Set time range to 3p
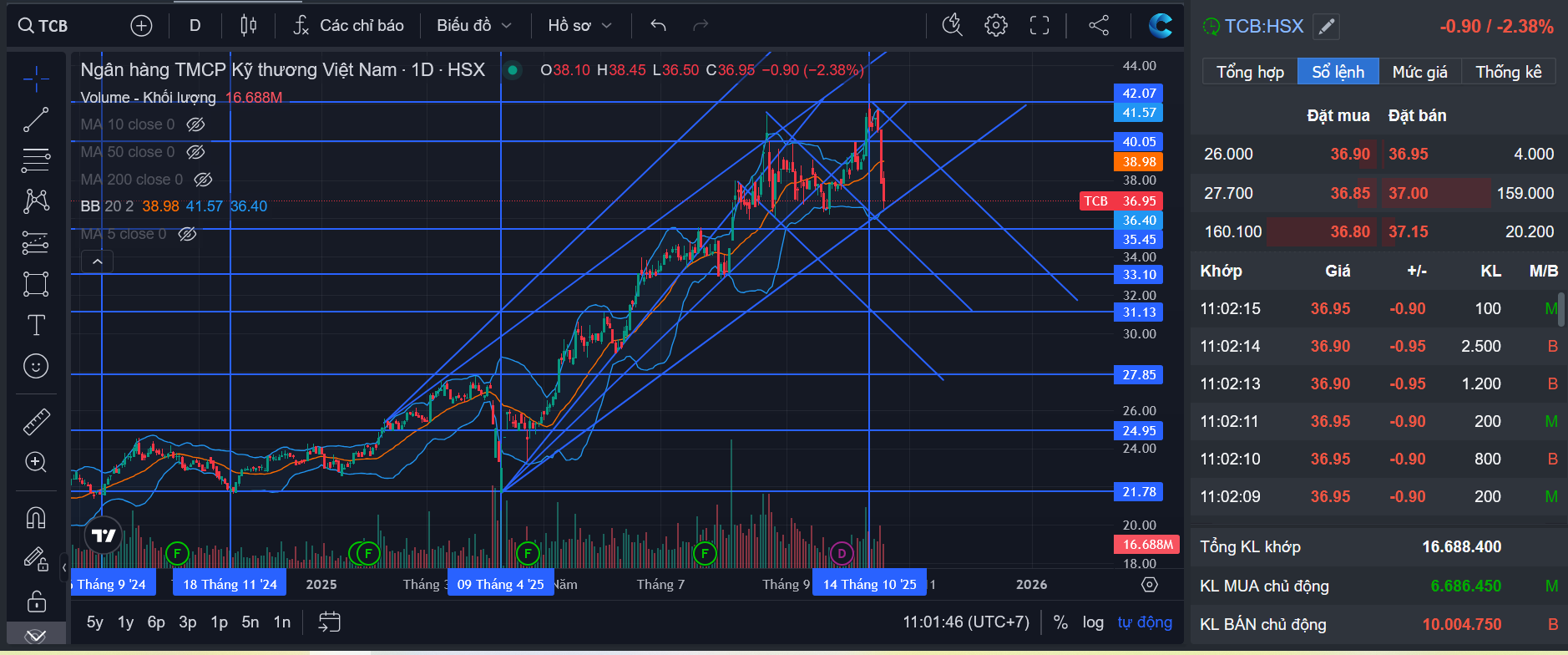 (x=188, y=622)
